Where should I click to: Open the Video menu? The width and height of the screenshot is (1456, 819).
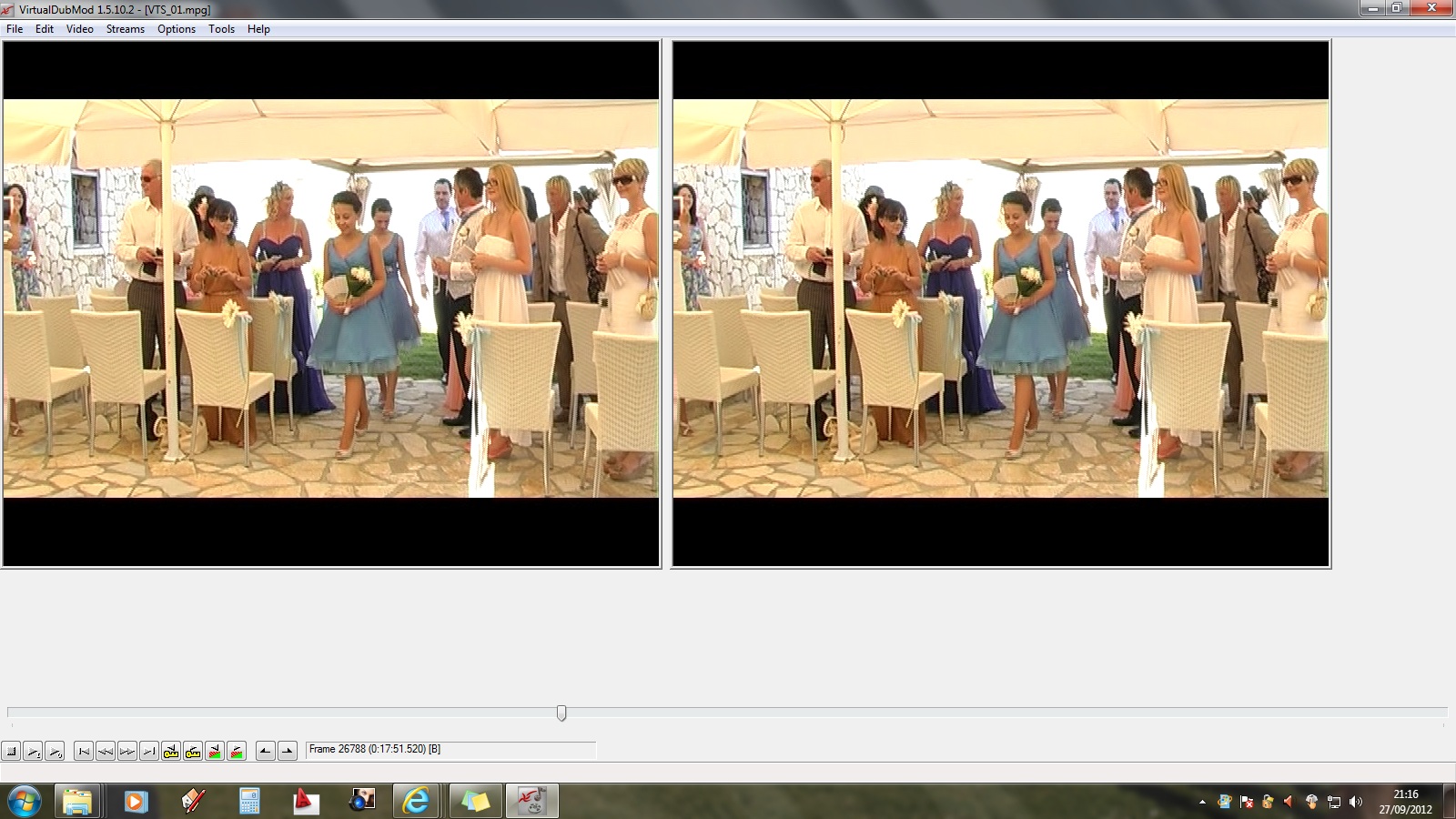pyautogui.click(x=80, y=29)
